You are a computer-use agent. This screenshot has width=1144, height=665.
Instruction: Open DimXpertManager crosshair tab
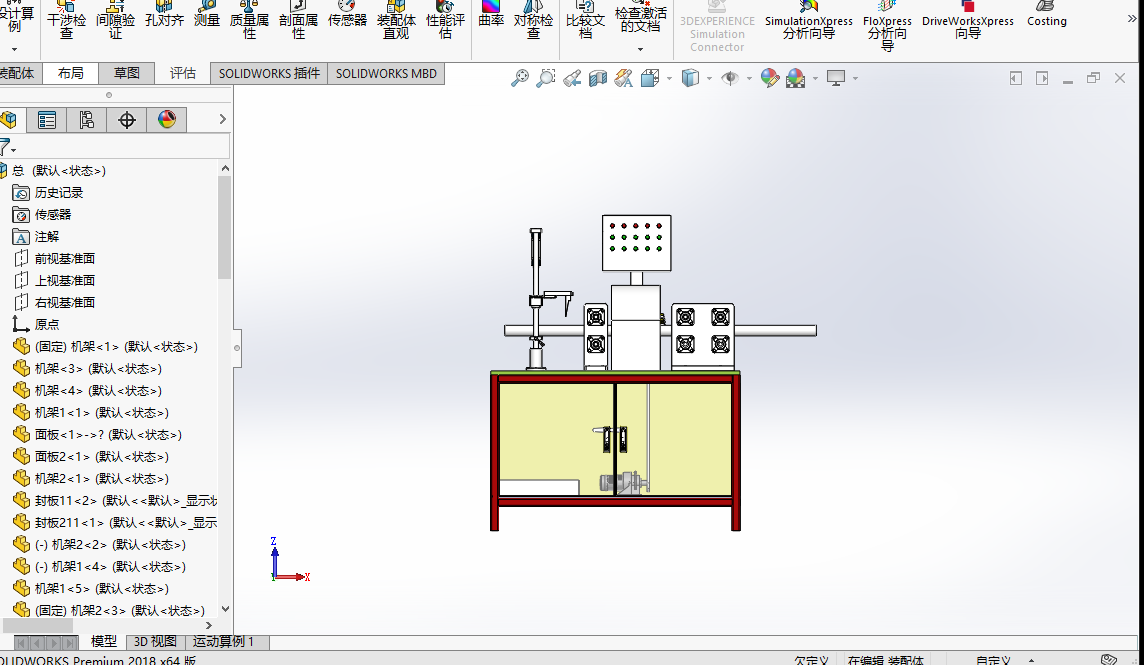(x=127, y=120)
